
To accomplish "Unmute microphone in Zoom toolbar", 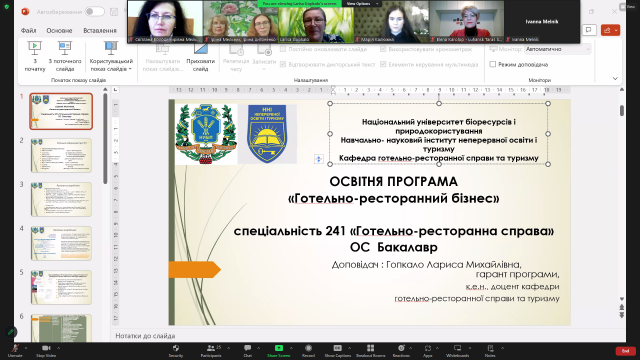I will [x=15, y=350].
